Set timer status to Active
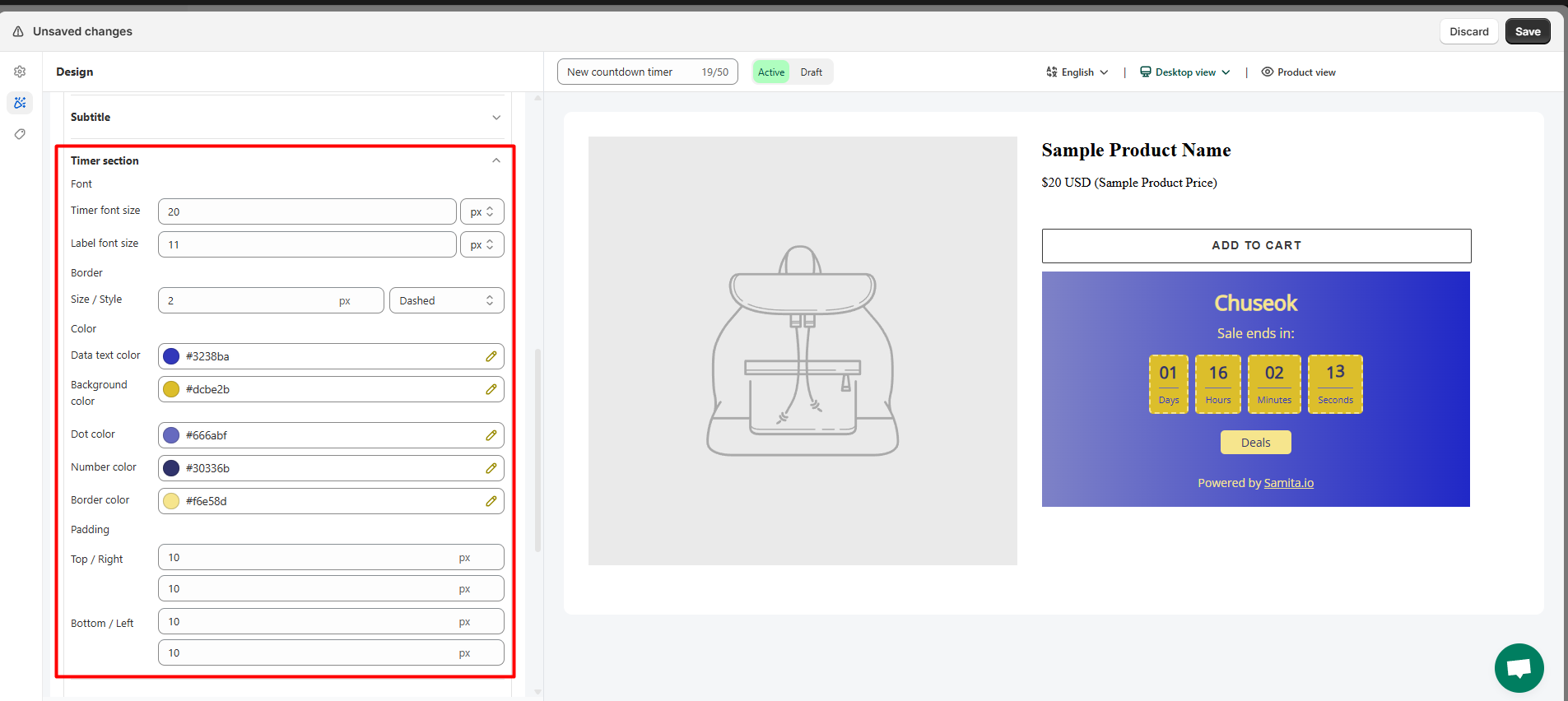1568x701 pixels. coord(770,72)
